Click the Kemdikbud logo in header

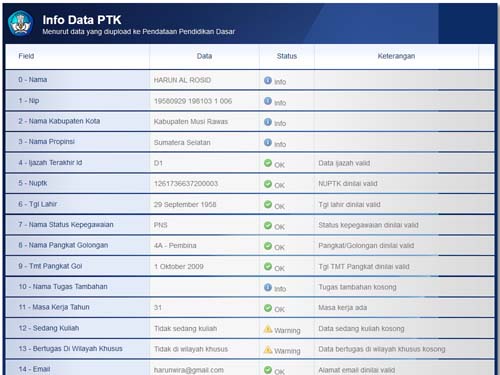coord(20,23)
